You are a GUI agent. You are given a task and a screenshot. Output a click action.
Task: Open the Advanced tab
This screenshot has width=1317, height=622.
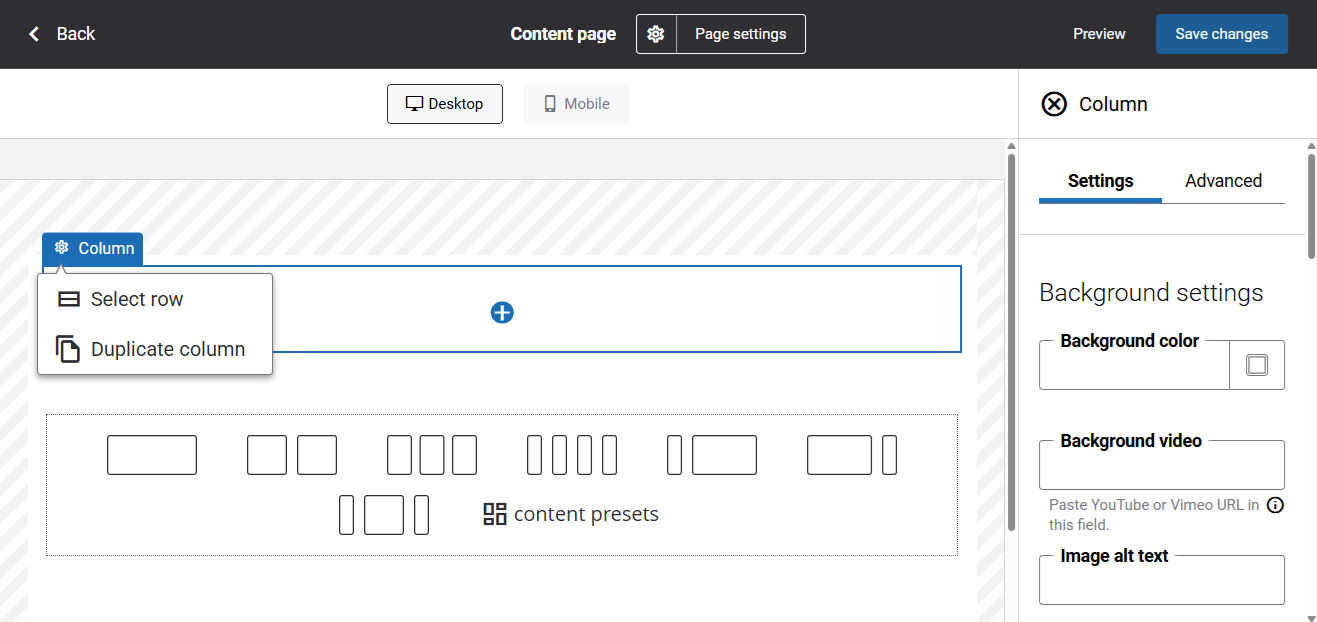(1223, 181)
